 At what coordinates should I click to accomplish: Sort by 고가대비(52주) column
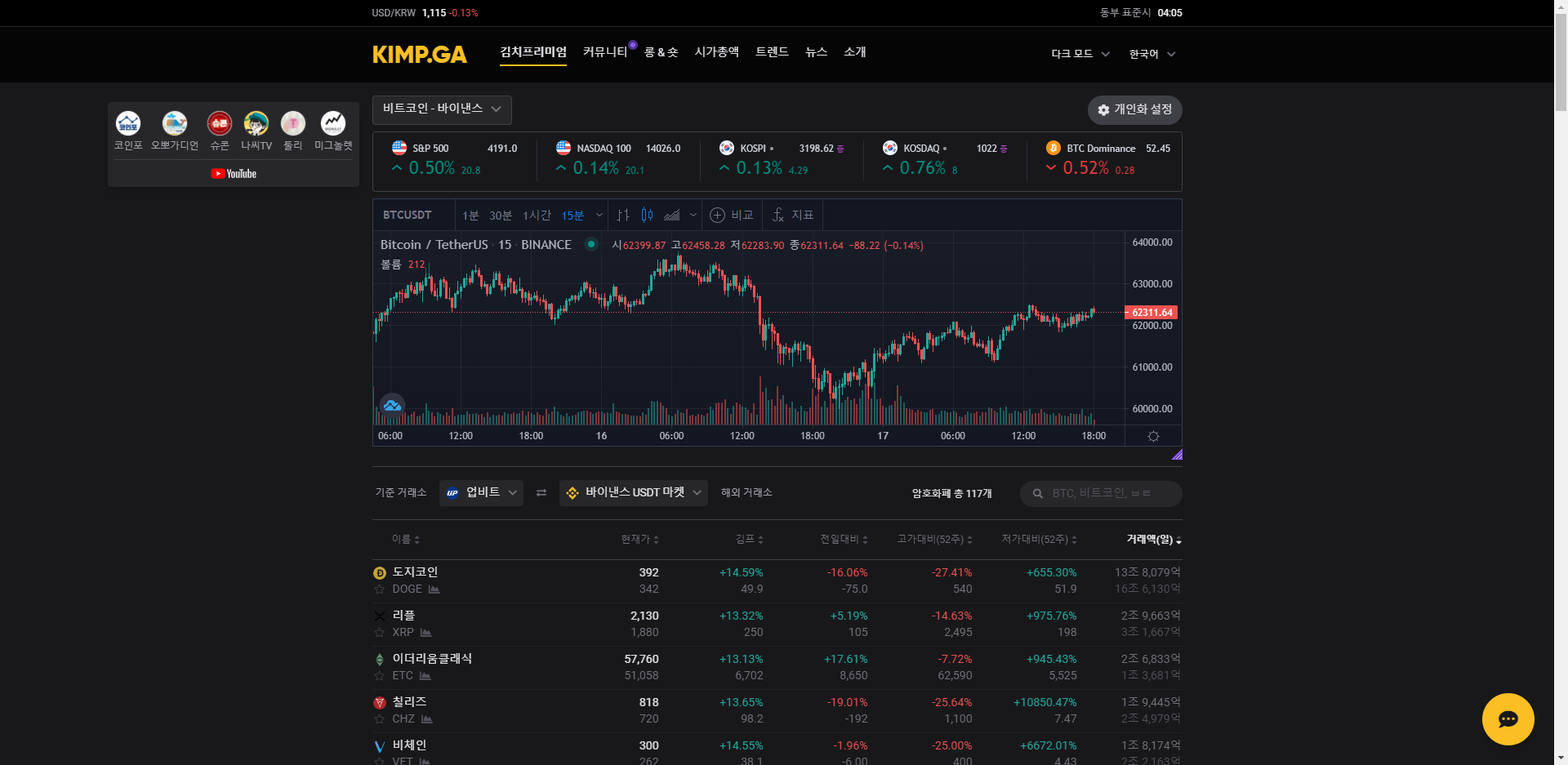(x=934, y=539)
